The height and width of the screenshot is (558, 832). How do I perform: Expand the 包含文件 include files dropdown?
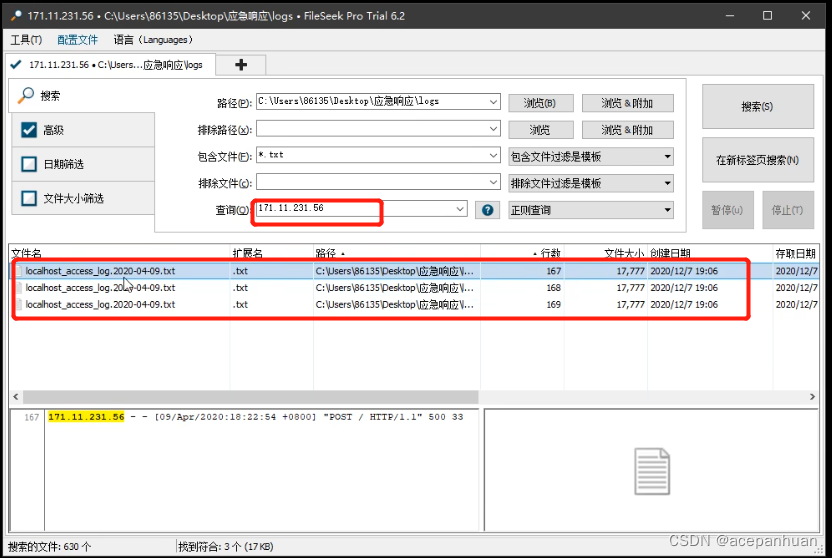[493, 155]
